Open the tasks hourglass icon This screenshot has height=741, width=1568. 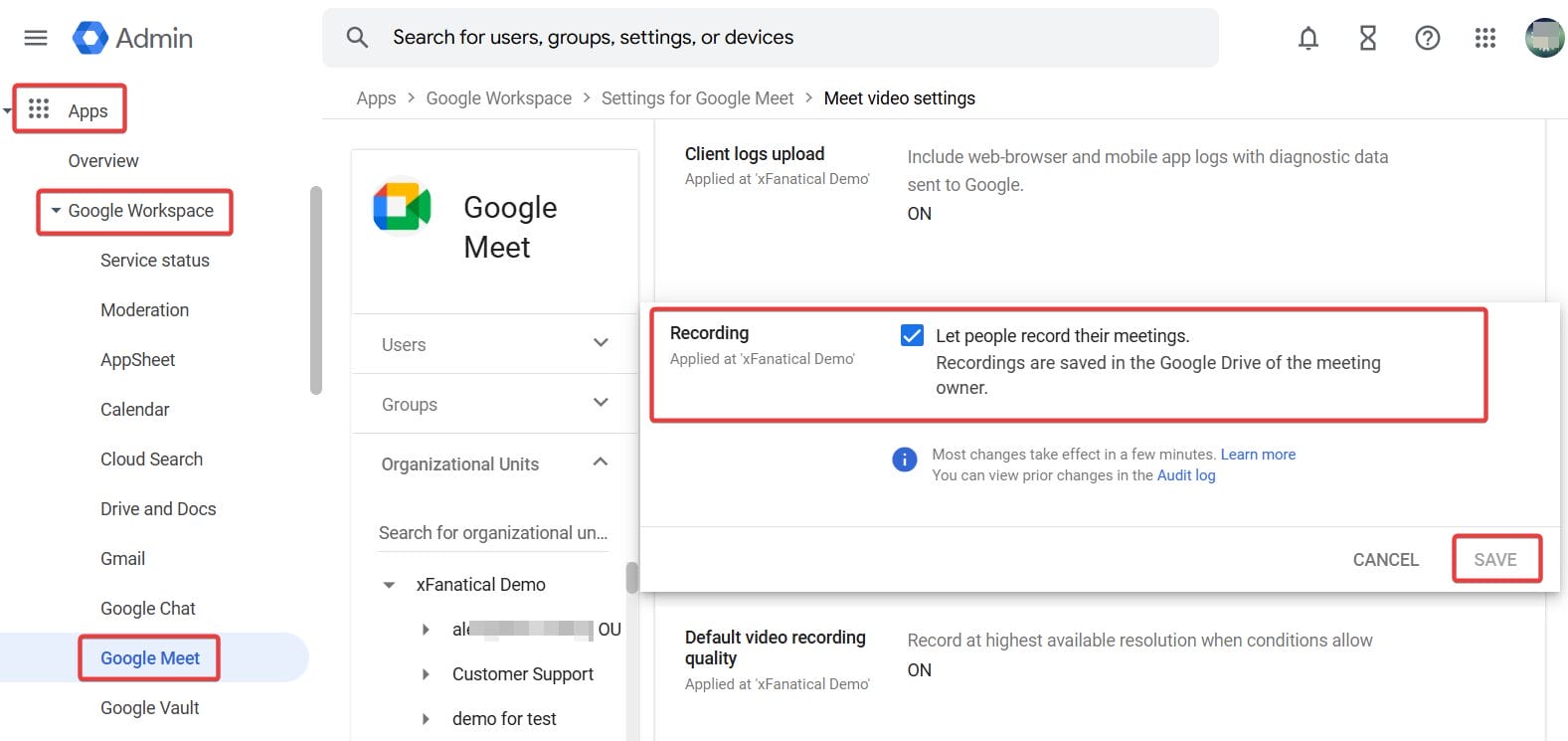tap(1368, 38)
